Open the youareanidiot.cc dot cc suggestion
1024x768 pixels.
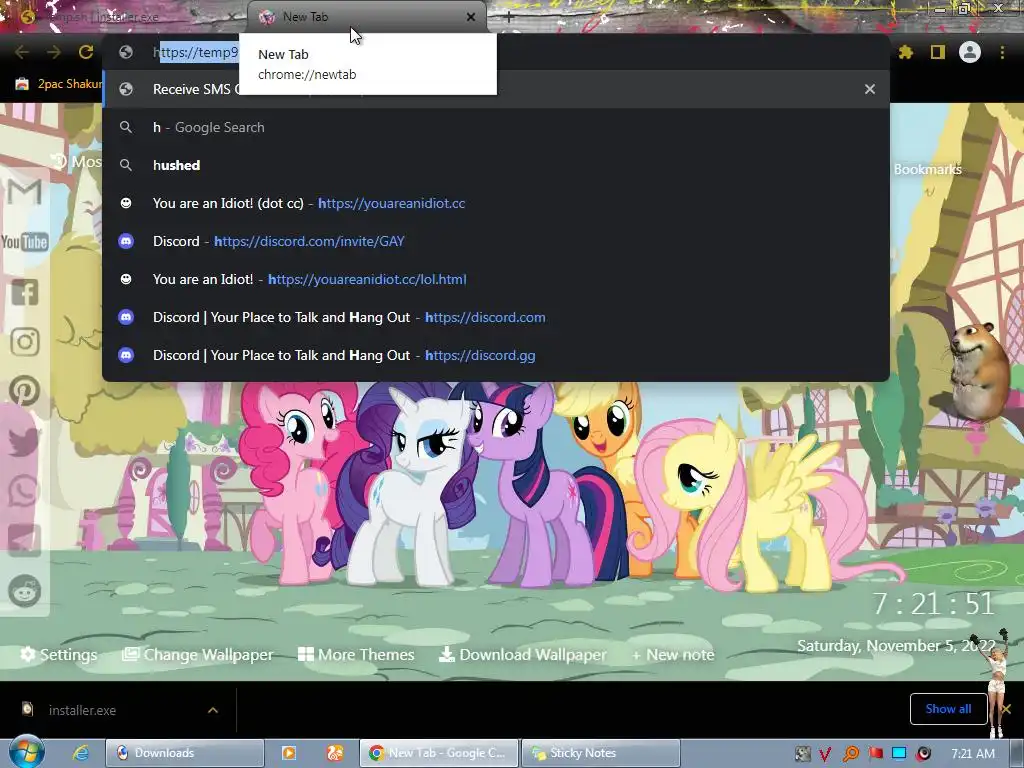click(x=496, y=203)
